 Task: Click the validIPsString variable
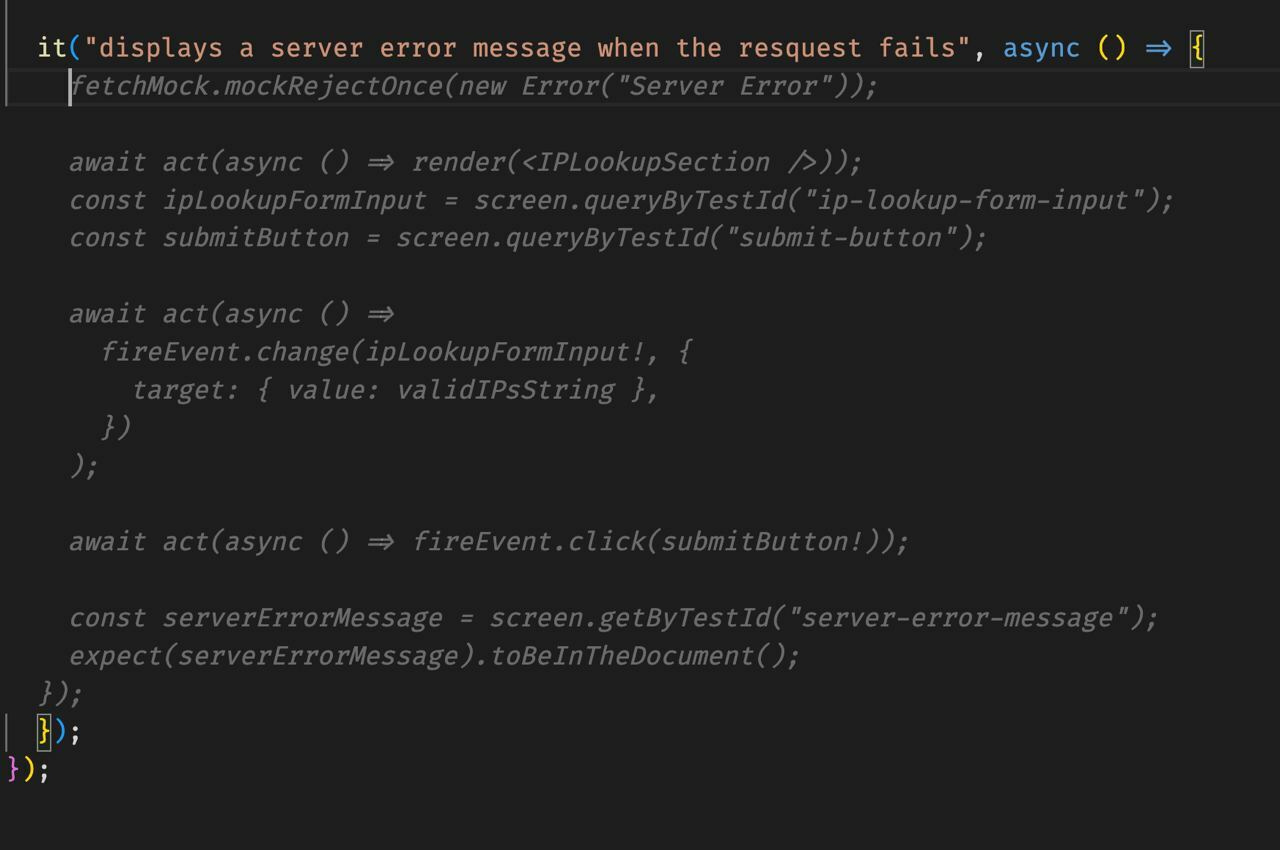(505, 390)
